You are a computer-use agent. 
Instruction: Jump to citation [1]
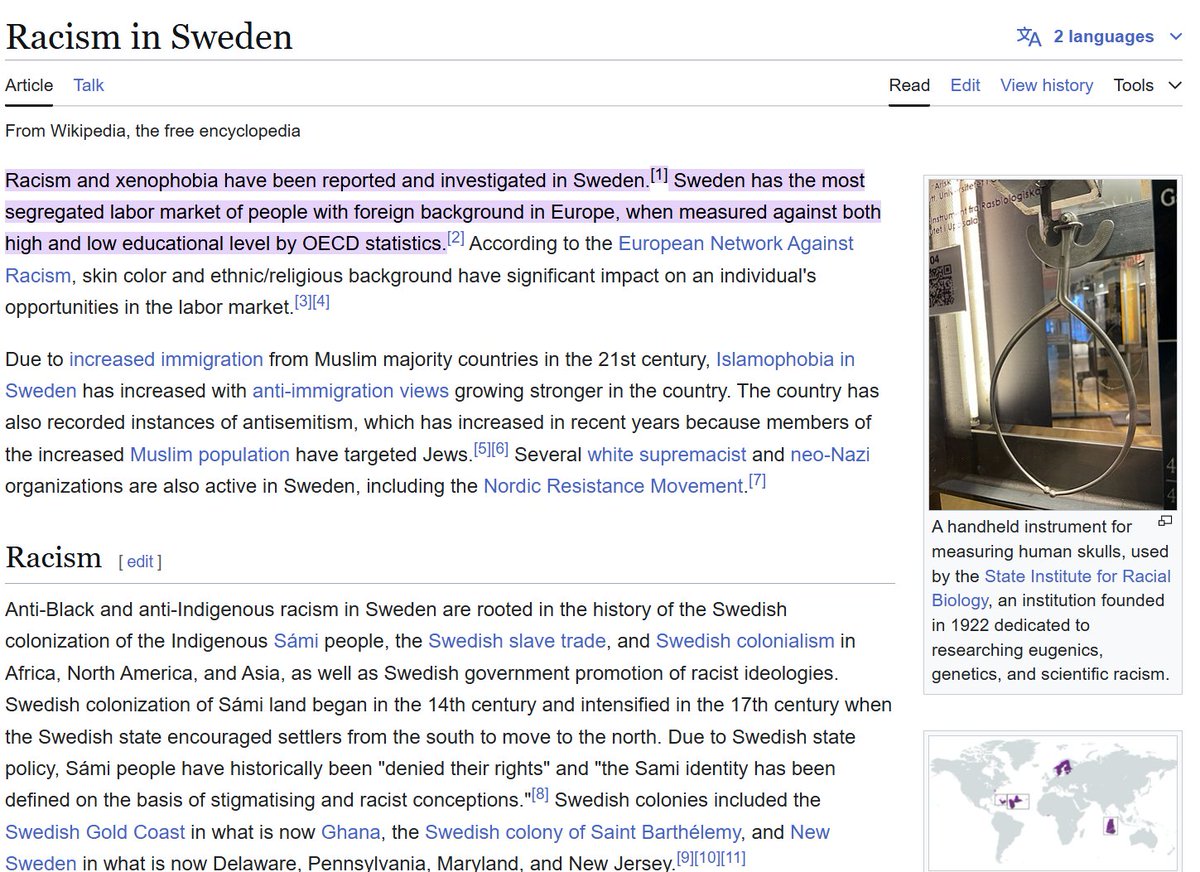(x=659, y=176)
